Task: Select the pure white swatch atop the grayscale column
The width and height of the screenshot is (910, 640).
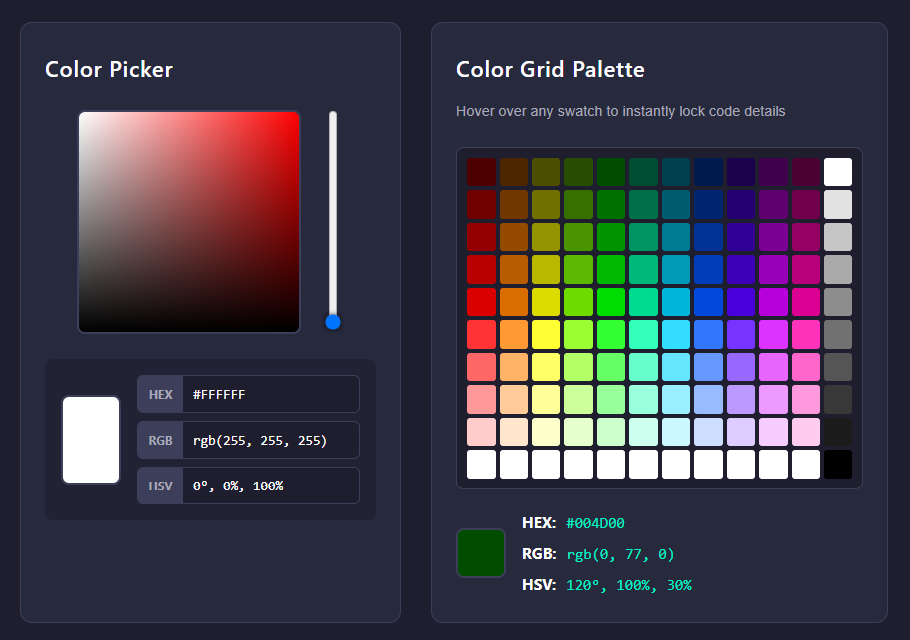Action: tap(838, 172)
